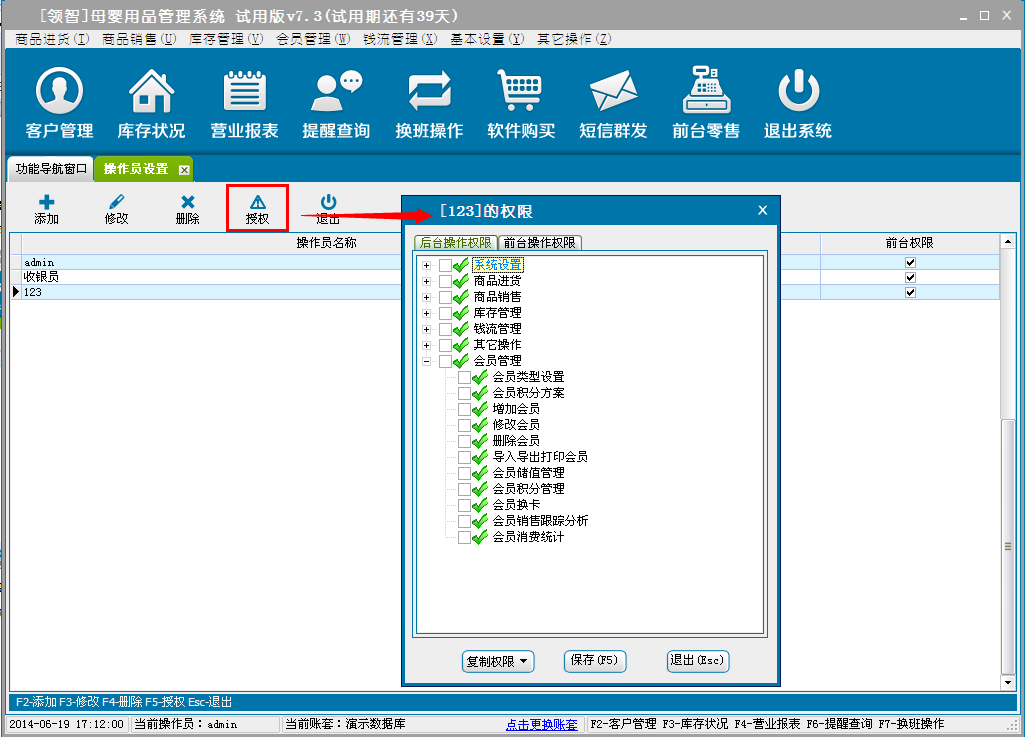Click 换班操作 shift change icon
Screen dimensions: 1025x737
[429, 104]
